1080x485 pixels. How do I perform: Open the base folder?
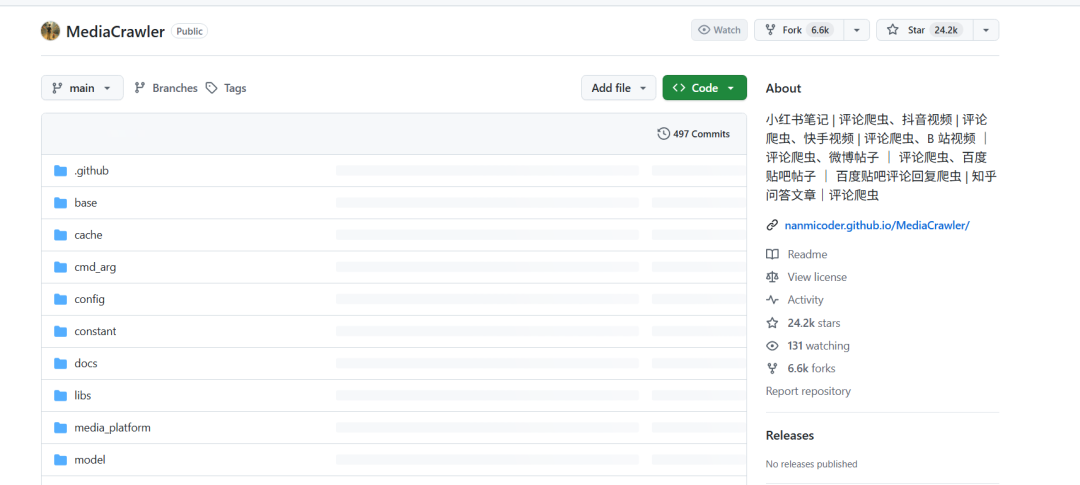[86, 203]
